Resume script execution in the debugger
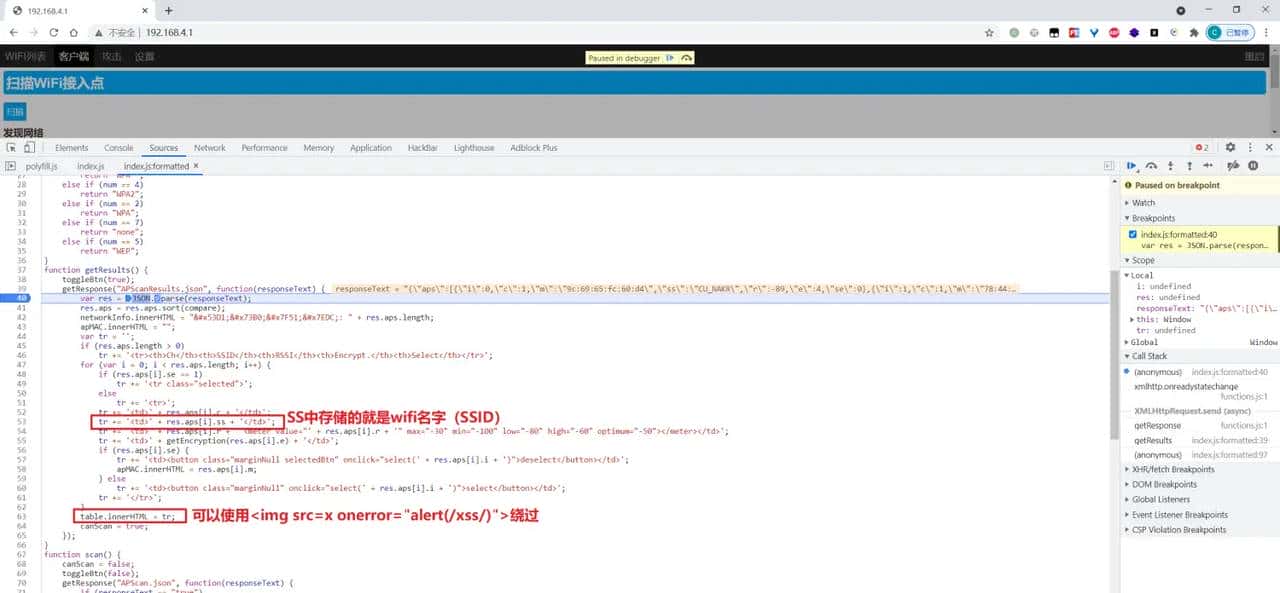This screenshot has width=1280, height=593. pyautogui.click(x=1131, y=166)
